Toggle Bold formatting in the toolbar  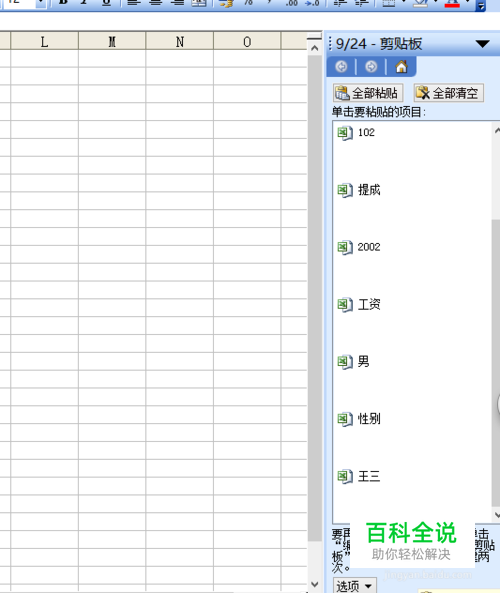pos(63,3)
